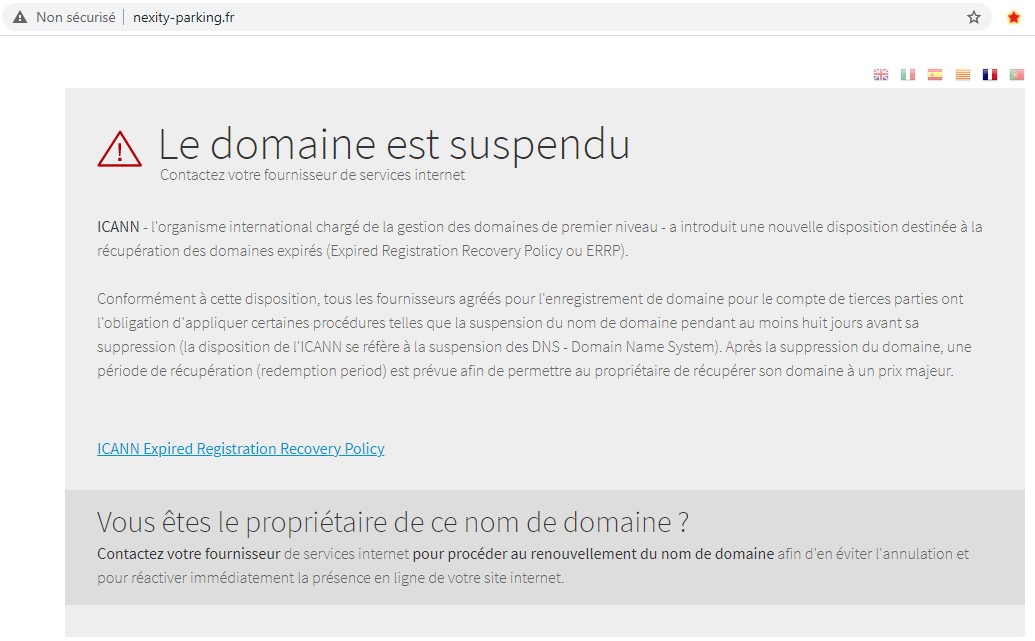Toggle the bookmark star for this page

pyautogui.click(x=972, y=16)
